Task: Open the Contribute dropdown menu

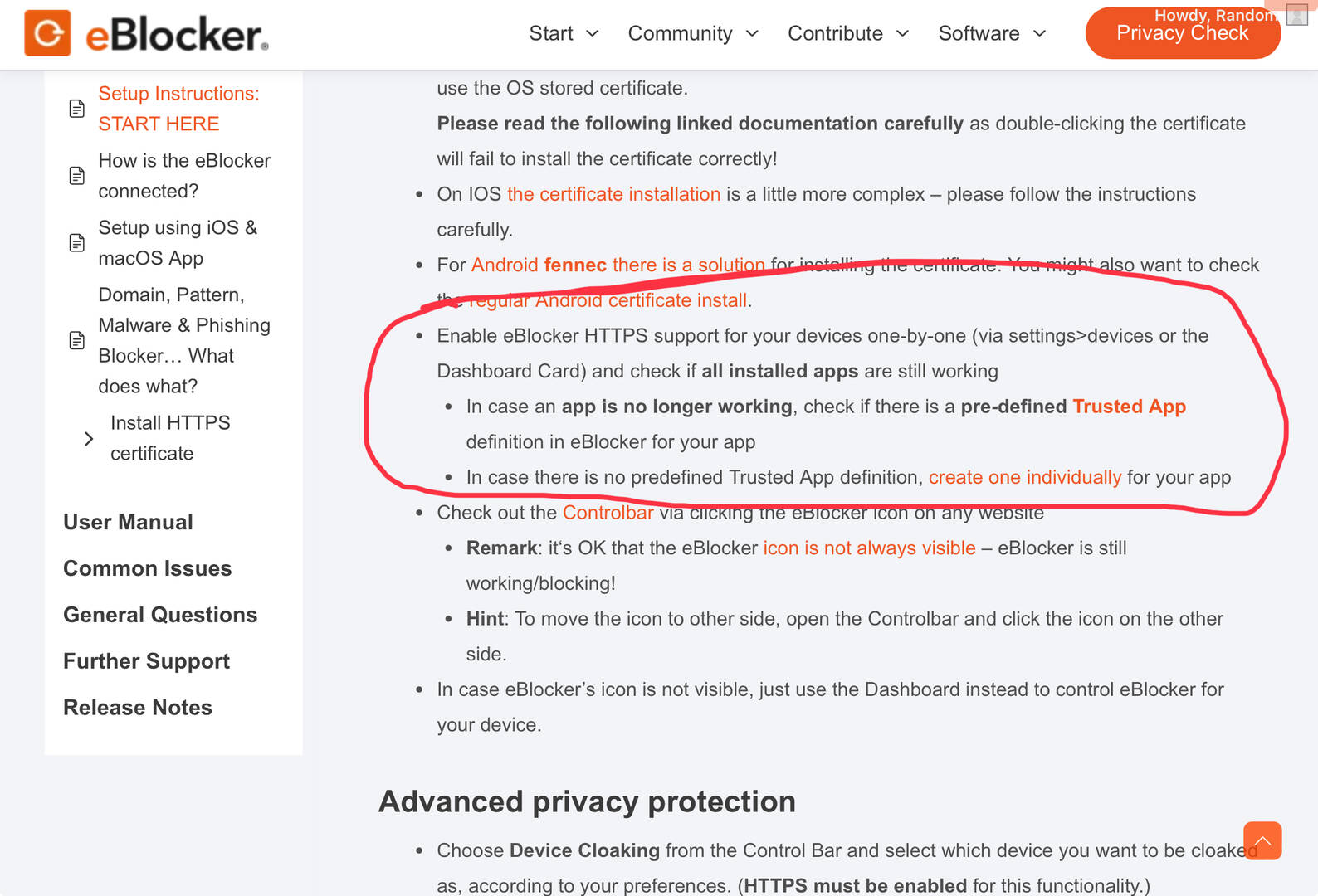Action: coord(848,33)
